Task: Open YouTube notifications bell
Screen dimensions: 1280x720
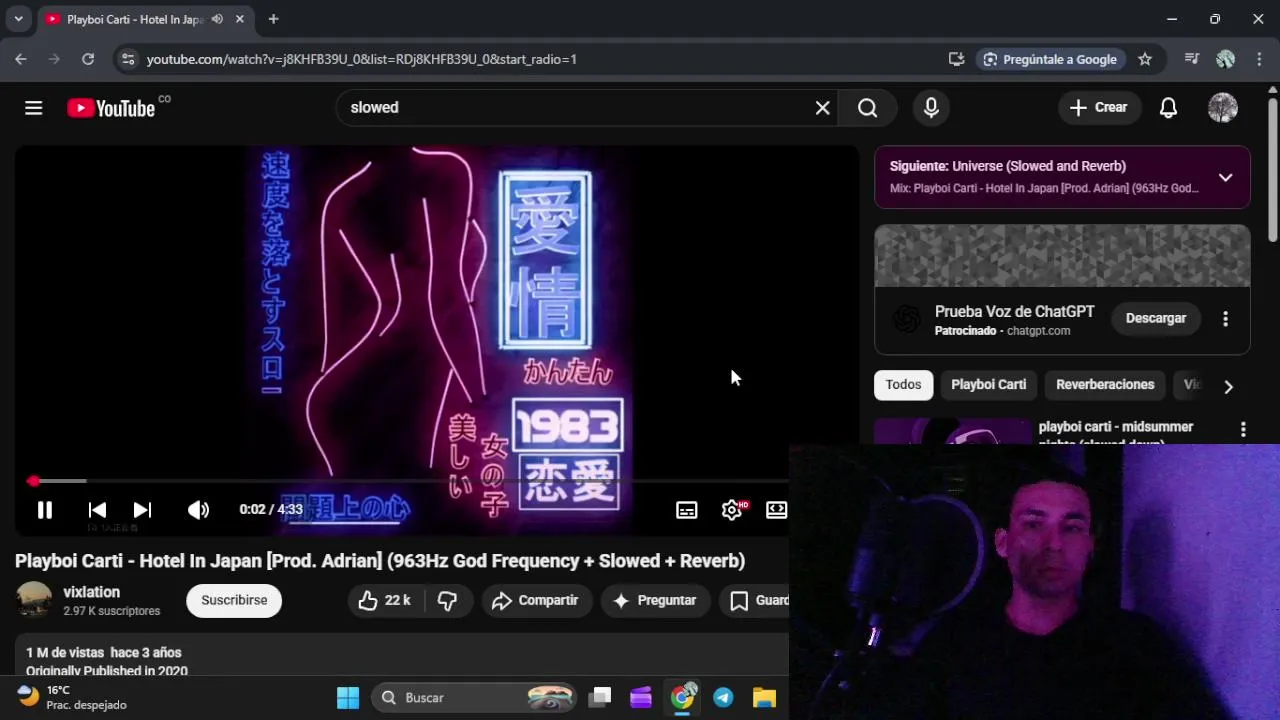Action: click(1168, 108)
